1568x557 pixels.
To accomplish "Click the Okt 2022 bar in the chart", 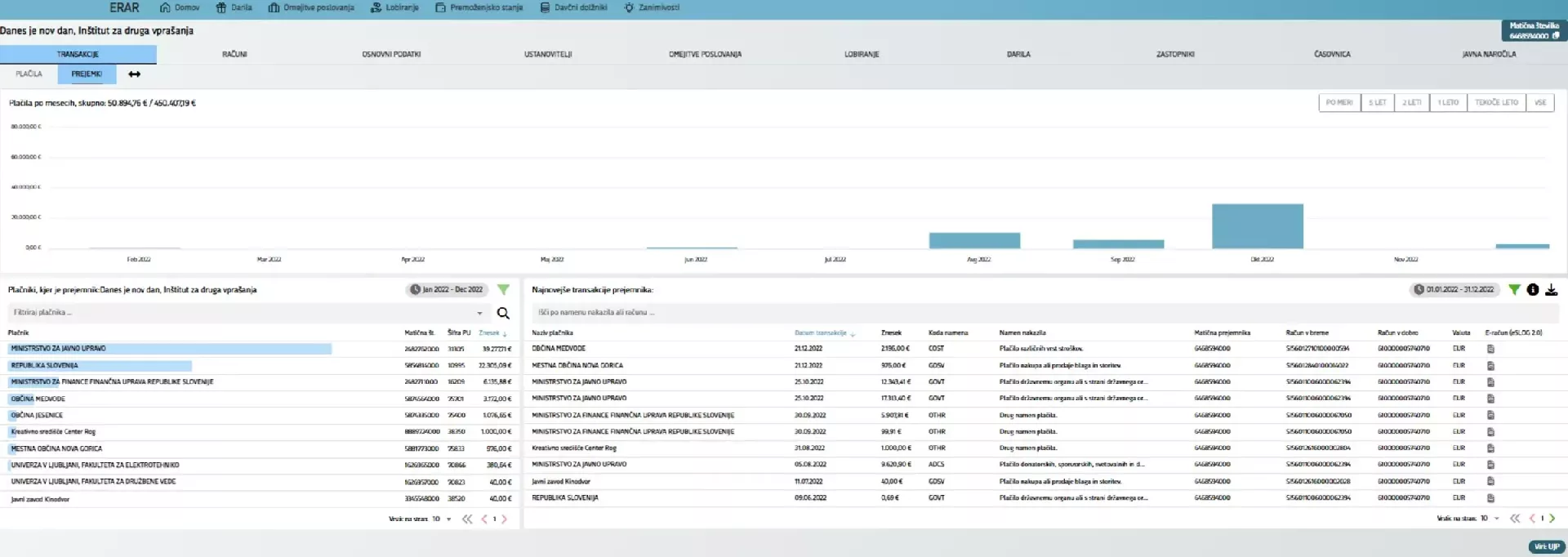I will pyautogui.click(x=1257, y=226).
